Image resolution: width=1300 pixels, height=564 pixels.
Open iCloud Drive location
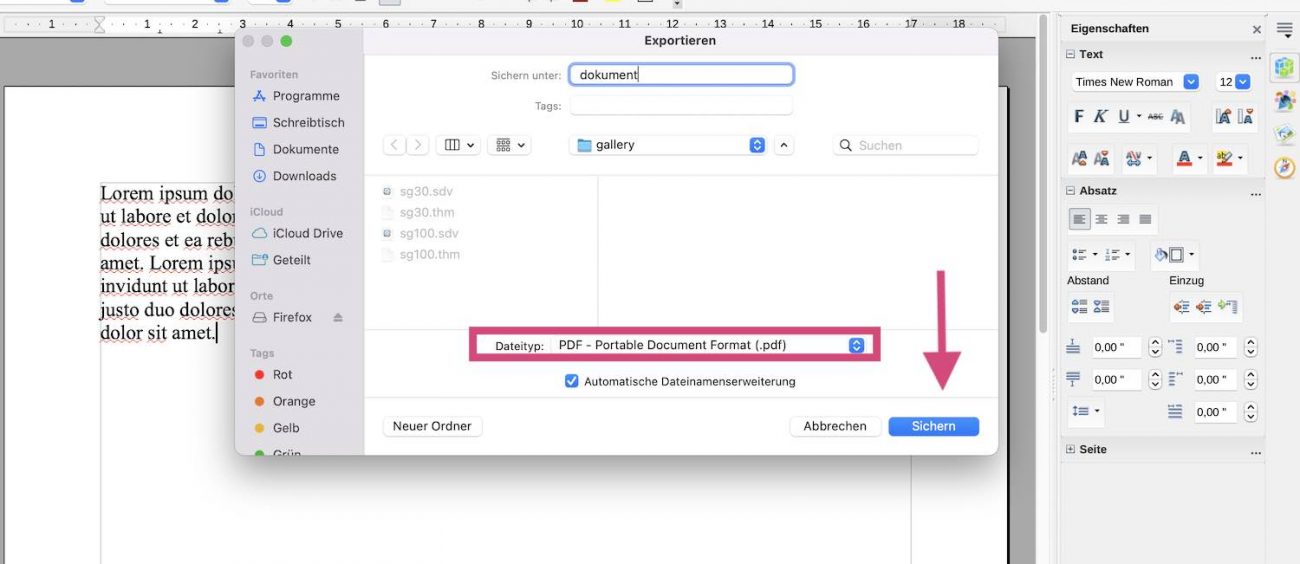[297, 233]
